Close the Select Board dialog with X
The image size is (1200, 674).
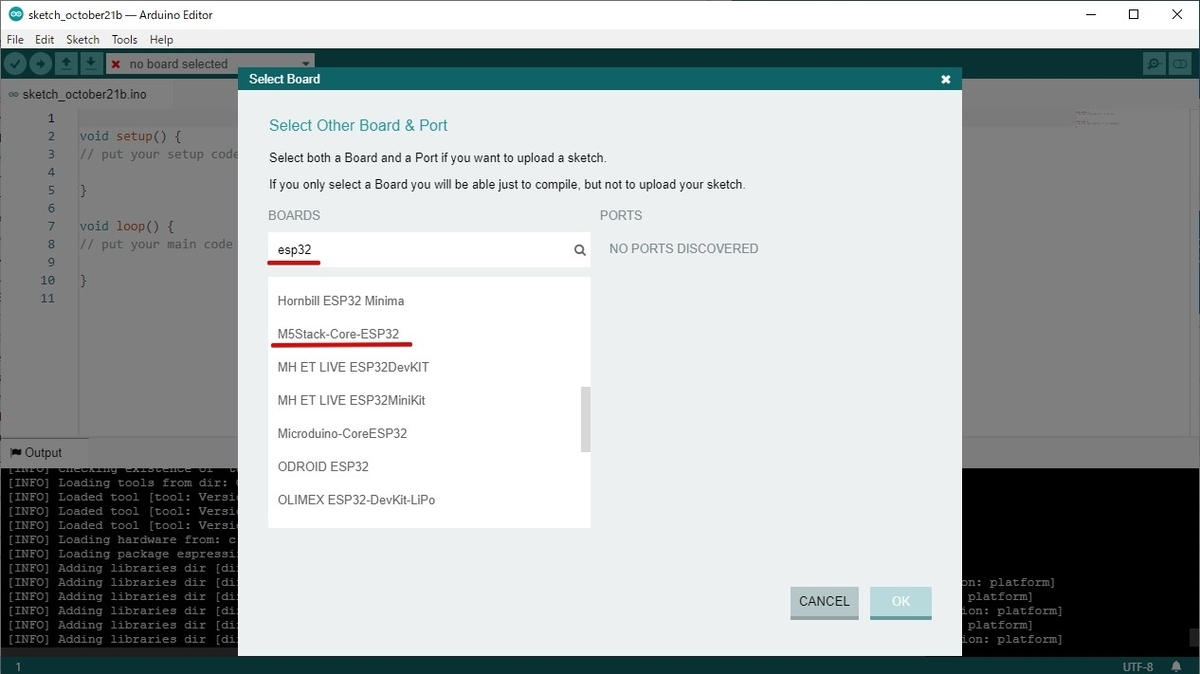point(946,79)
